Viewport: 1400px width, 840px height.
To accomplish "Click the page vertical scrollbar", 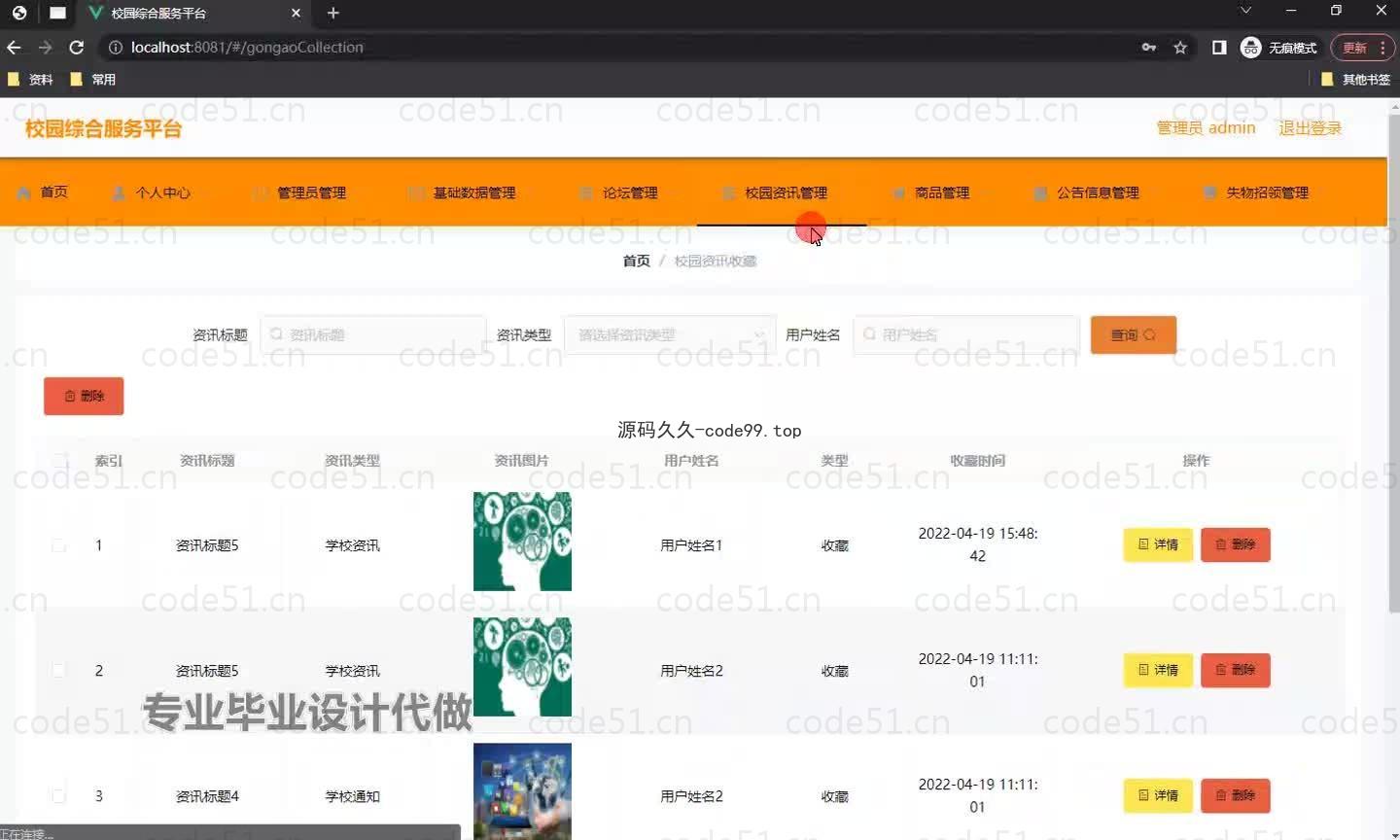I will [1394, 365].
